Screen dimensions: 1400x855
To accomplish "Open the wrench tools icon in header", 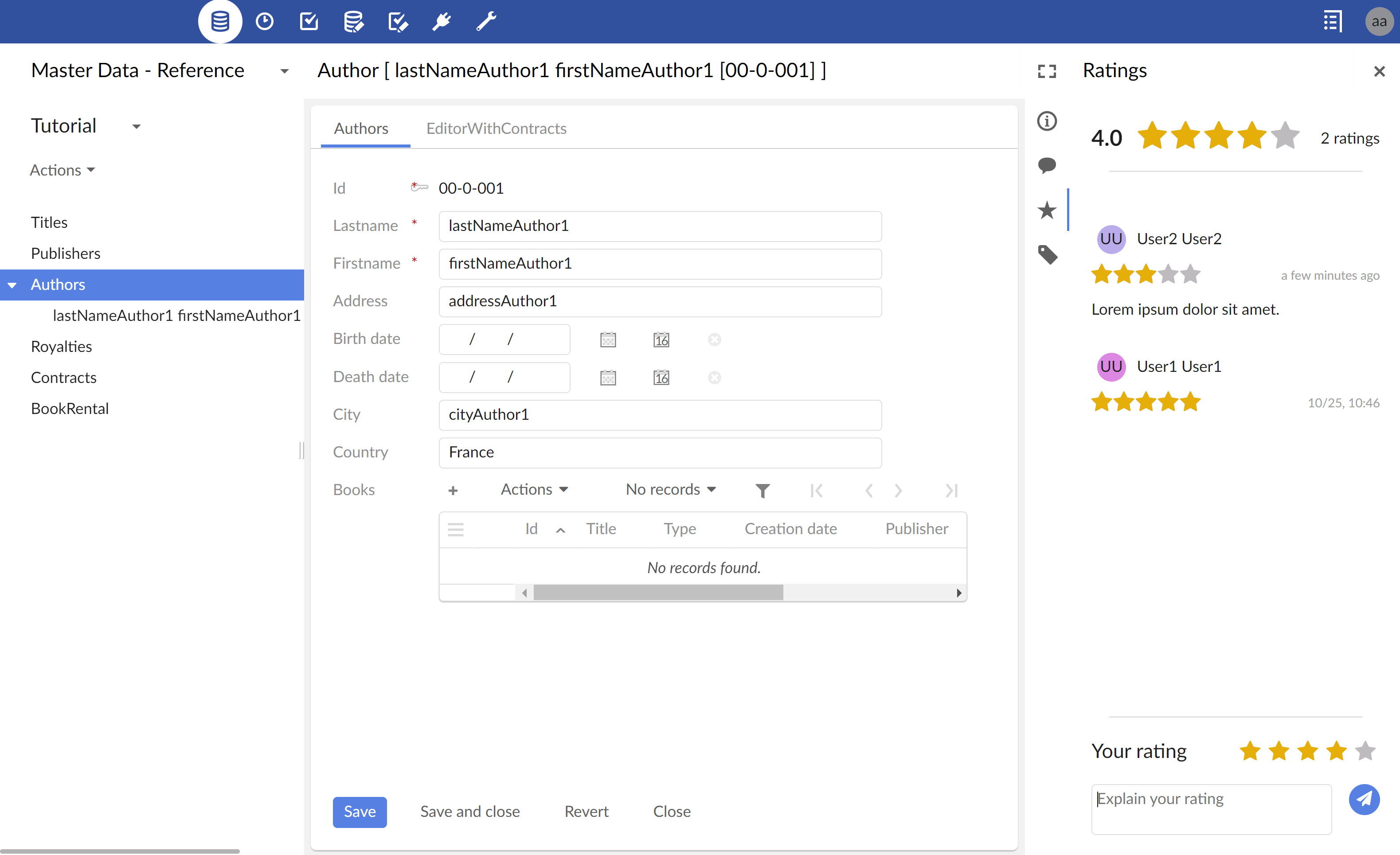I will [486, 22].
